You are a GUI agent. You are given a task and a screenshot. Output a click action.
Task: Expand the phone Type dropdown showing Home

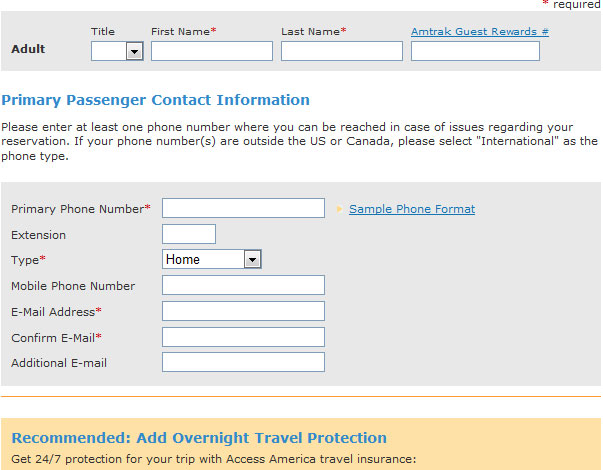point(211,260)
